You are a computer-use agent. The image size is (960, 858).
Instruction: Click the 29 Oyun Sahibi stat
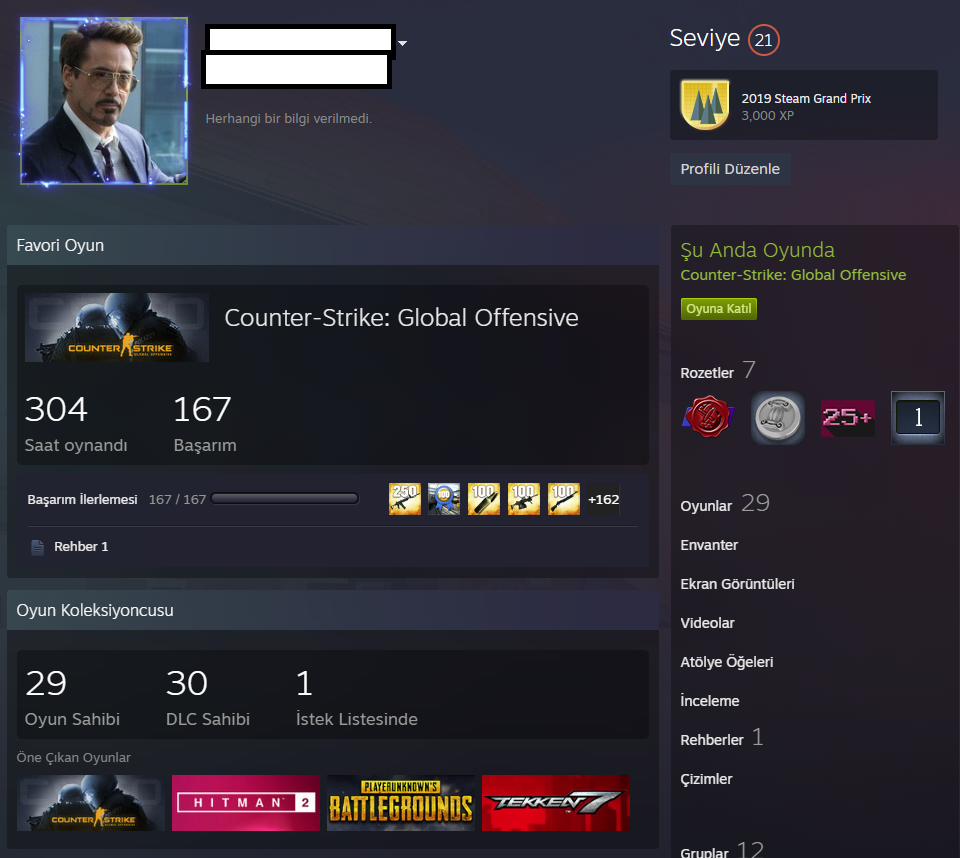72,697
